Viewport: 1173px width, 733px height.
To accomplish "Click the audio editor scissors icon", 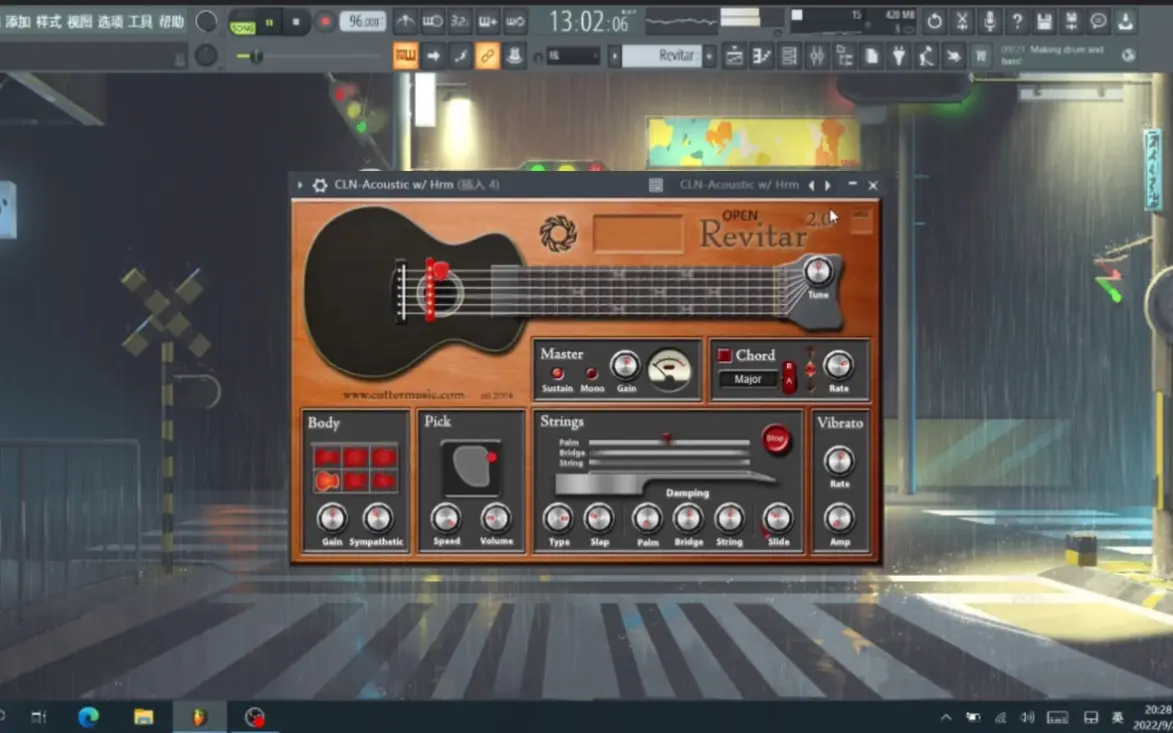I will [962, 22].
